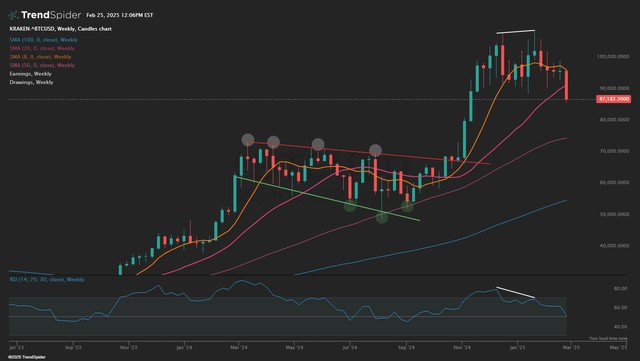Click the RSI (14, 70, 30, close) indicator label
The height and width of the screenshot is (361, 640).
(47, 280)
